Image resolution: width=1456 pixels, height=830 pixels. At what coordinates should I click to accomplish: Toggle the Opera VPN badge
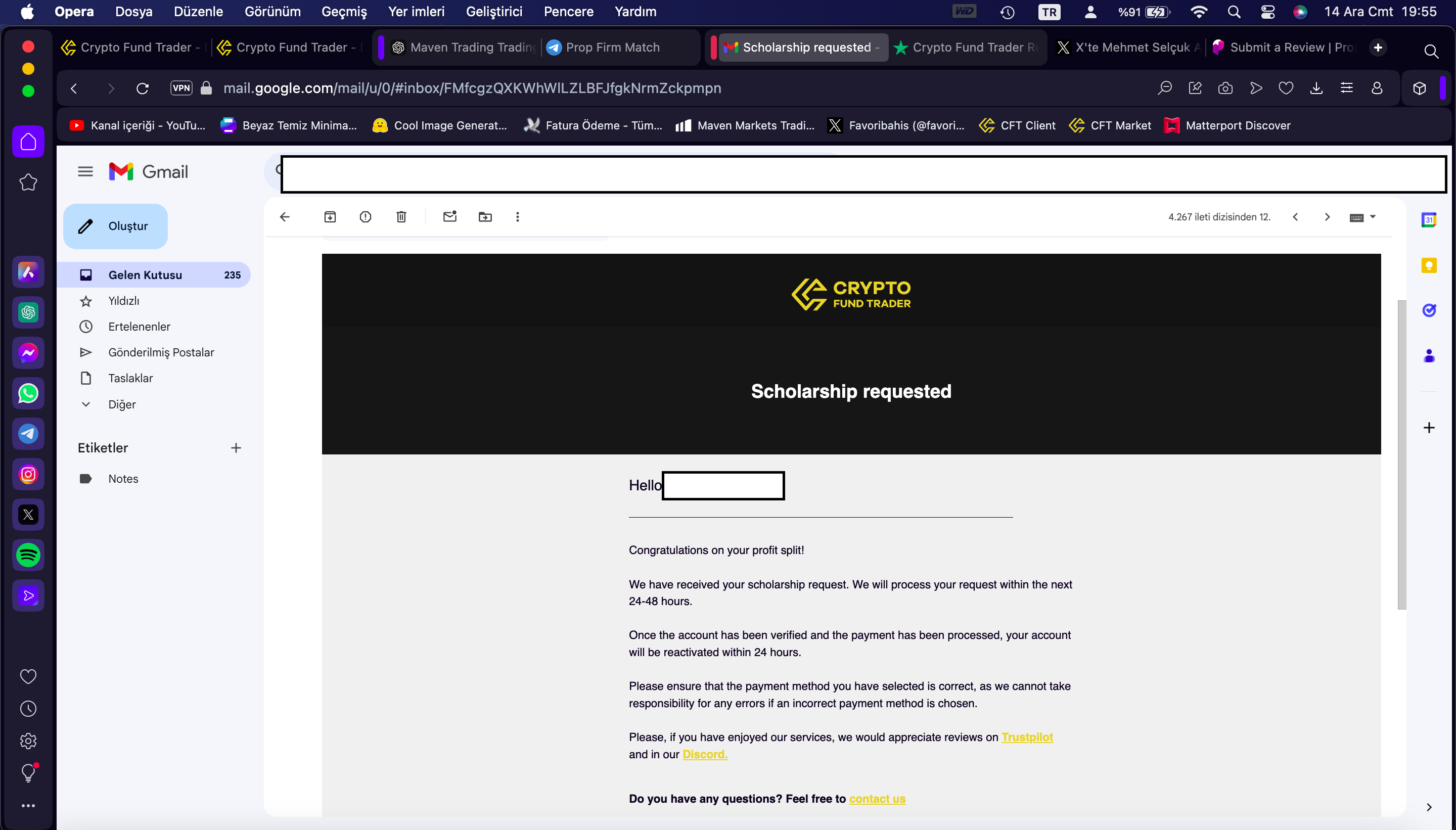181,88
